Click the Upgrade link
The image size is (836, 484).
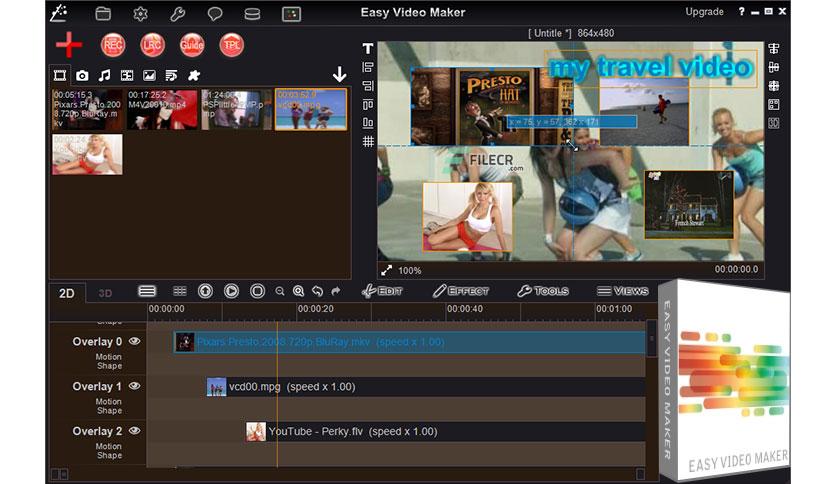point(704,12)
